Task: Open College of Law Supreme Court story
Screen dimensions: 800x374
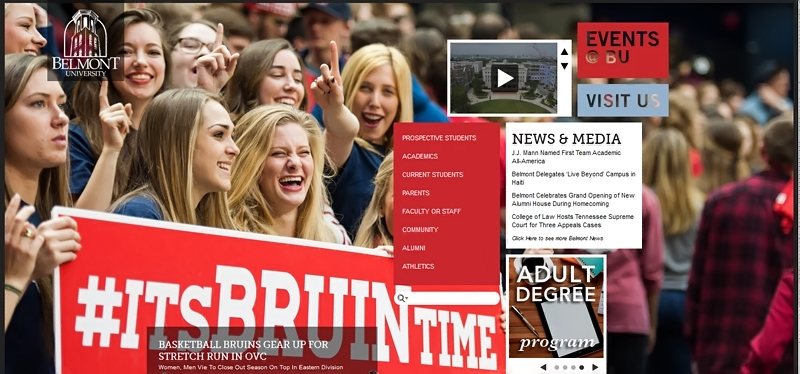Action: pos(572,221)
